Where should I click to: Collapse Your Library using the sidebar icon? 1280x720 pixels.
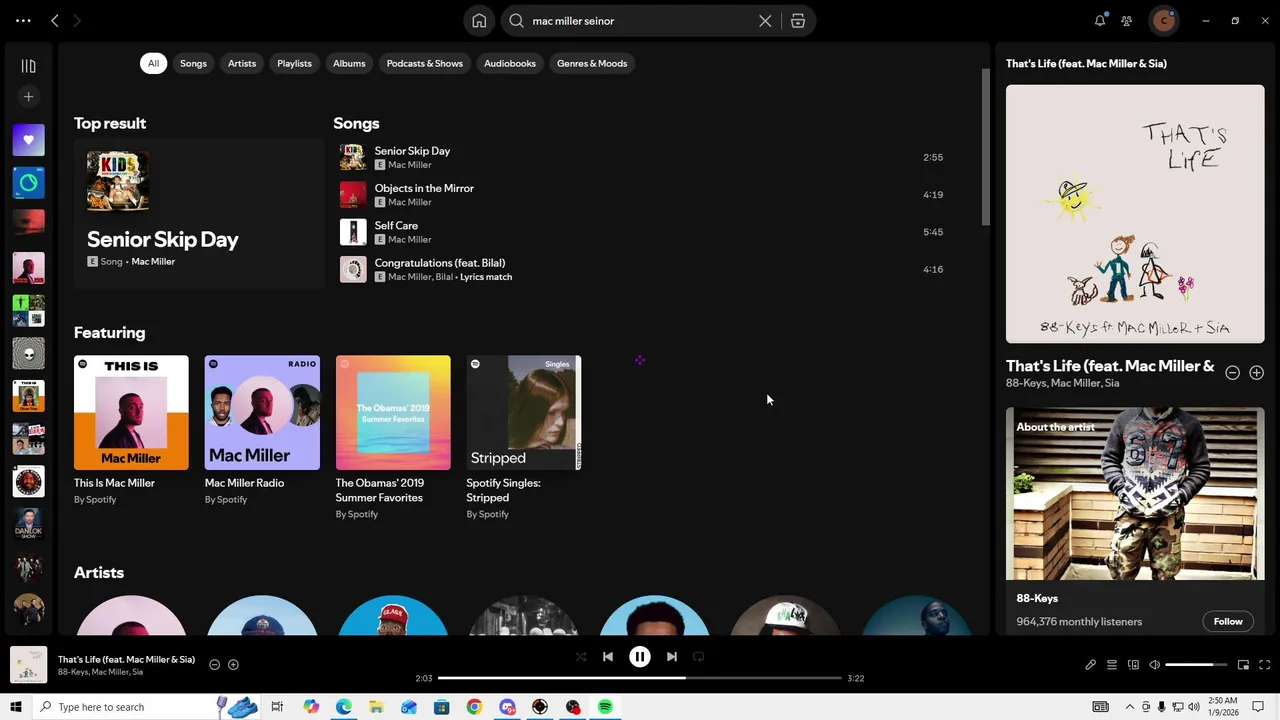(x=28, y=66)
